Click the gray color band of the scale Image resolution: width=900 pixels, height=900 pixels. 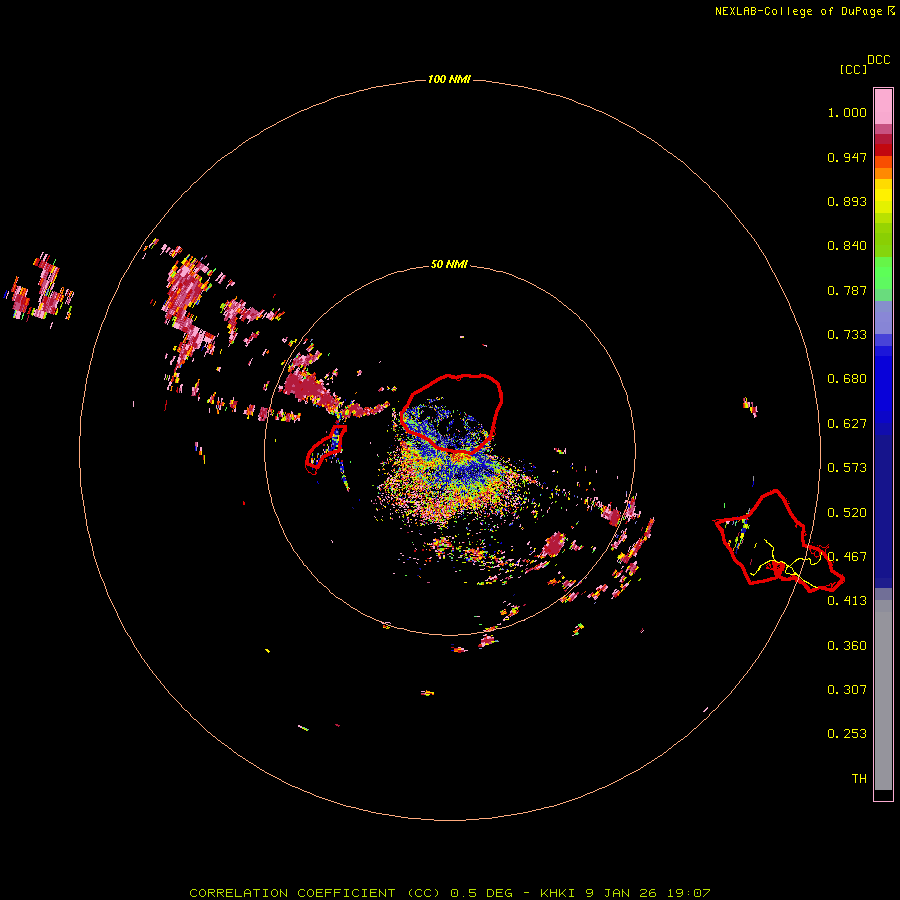[x=883, y=695]
